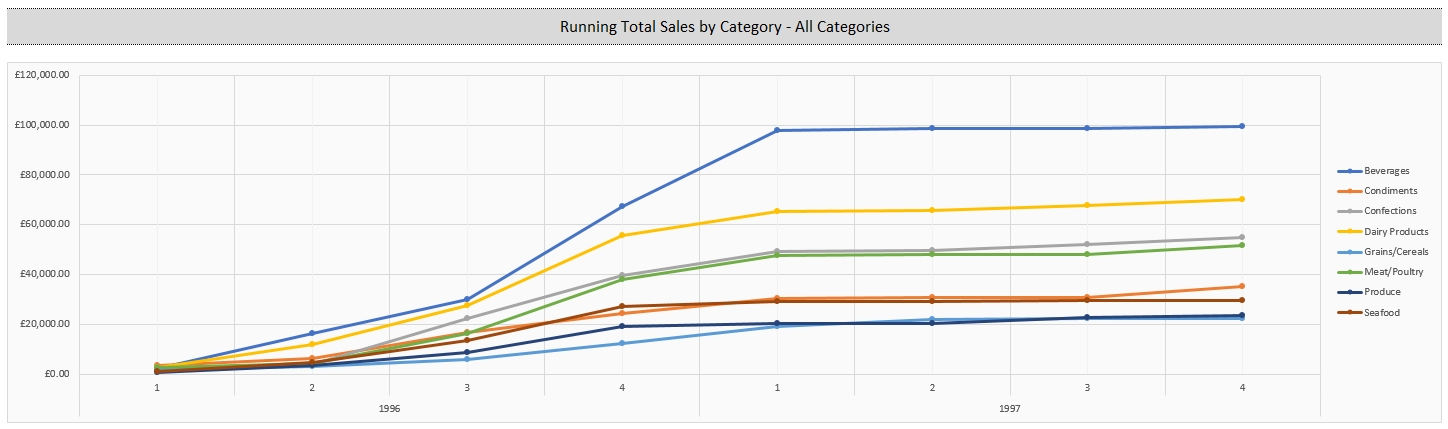Click the 1997 year axis label
The image size is (1448, 429).
(1010, 409)
